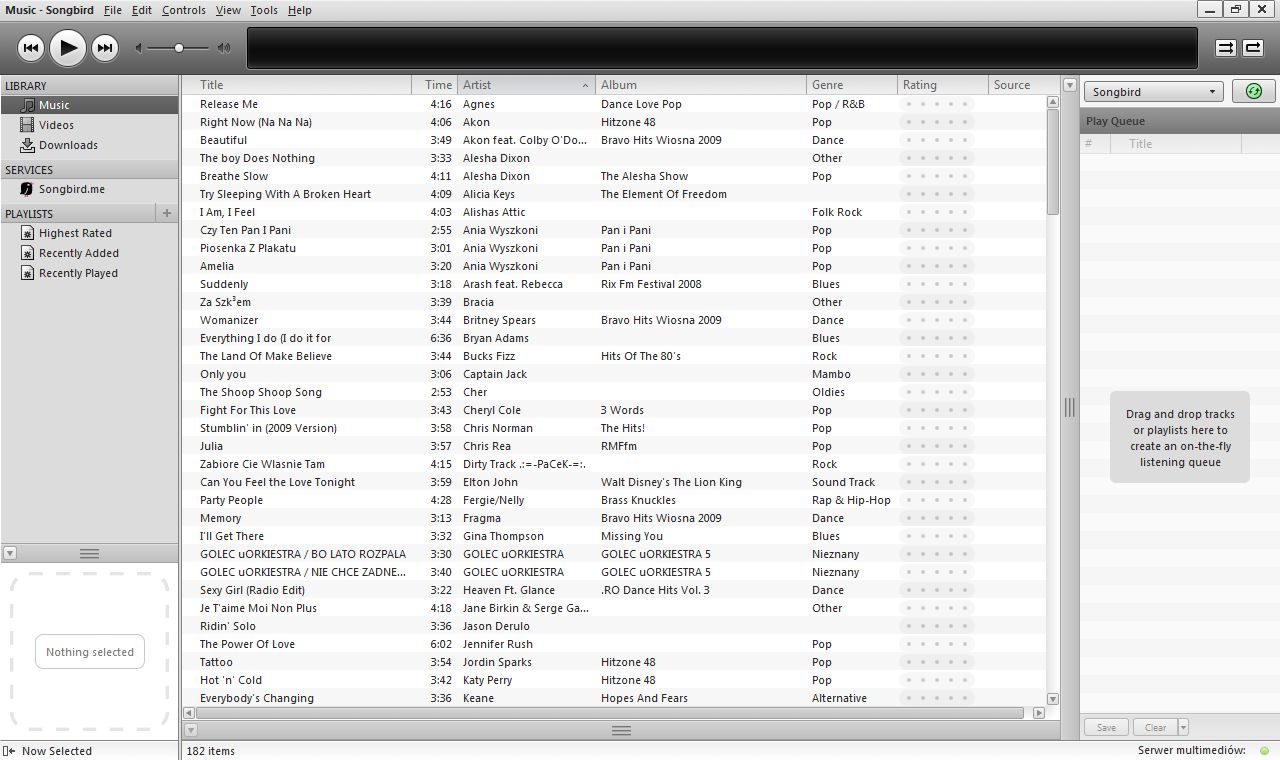Adjust the volume slider knob
1280x760 pixels.
179,48
